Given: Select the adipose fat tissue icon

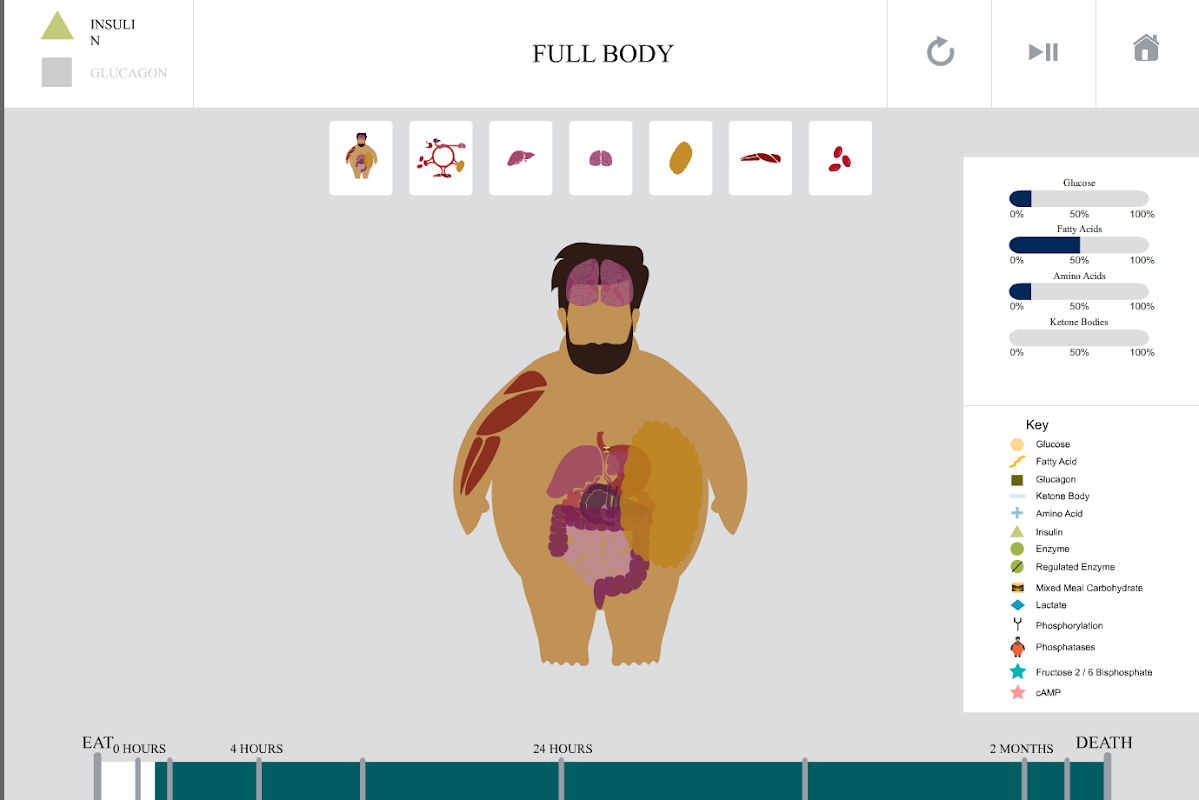Looking at the screenshot, I should tap(681, 158).
